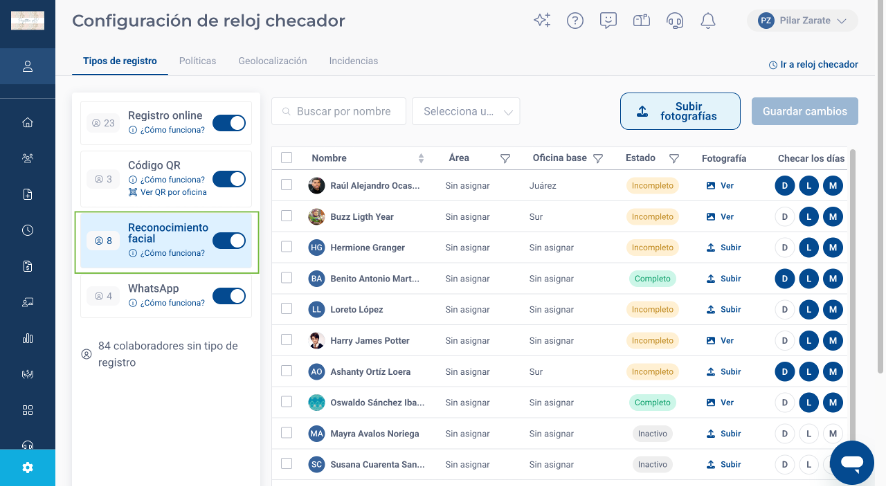Open the clock icon in sidebar

(x=27, y=230)
